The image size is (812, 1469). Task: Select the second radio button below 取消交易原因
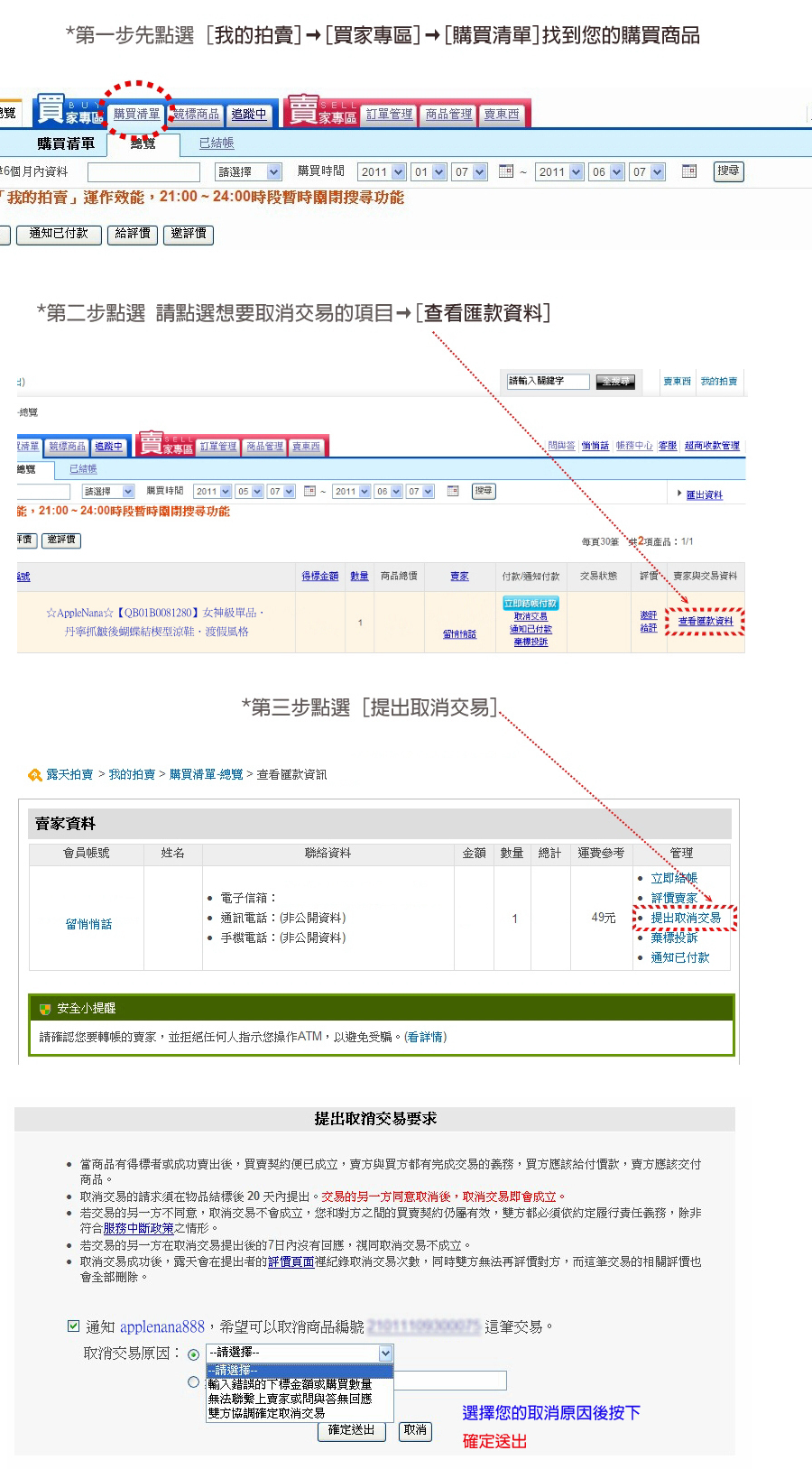[x=193, y=1381]
